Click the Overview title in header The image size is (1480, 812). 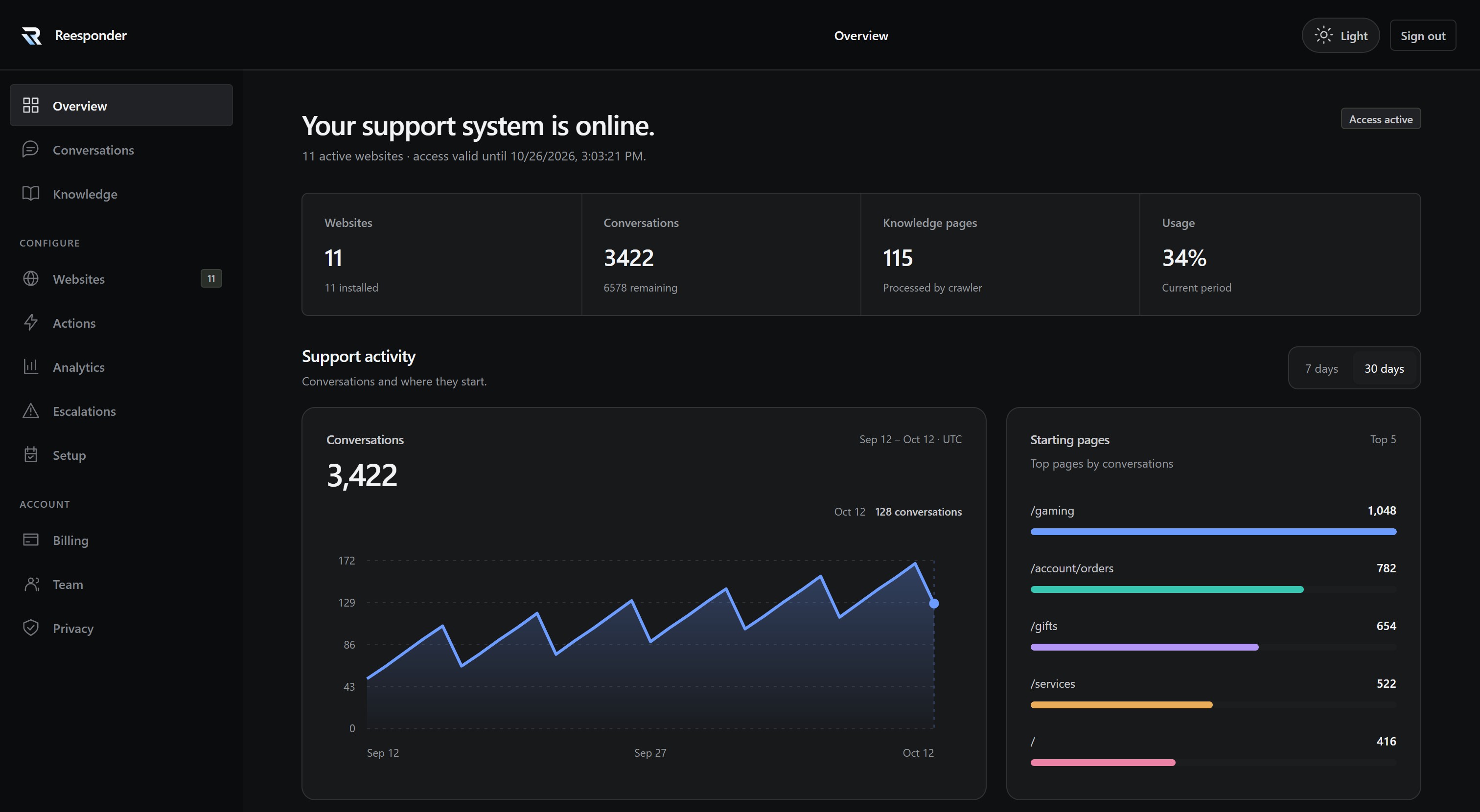tap(861, 36)
